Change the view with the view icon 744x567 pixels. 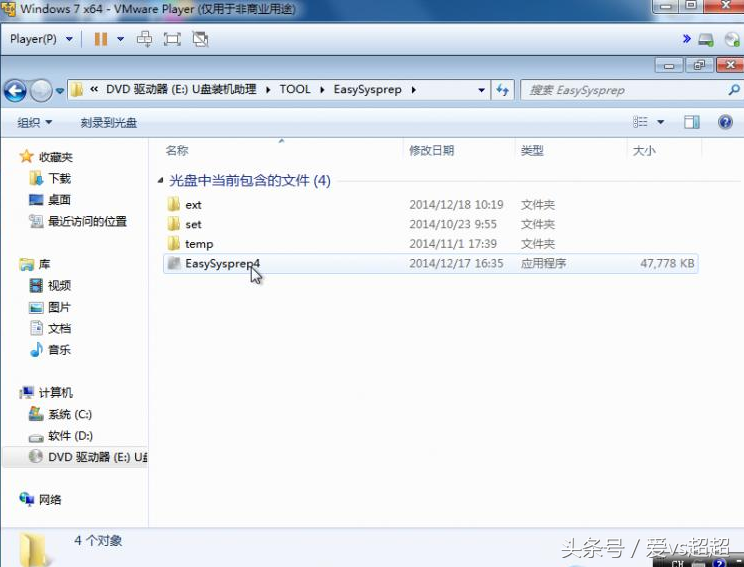(x=640, y=122)
